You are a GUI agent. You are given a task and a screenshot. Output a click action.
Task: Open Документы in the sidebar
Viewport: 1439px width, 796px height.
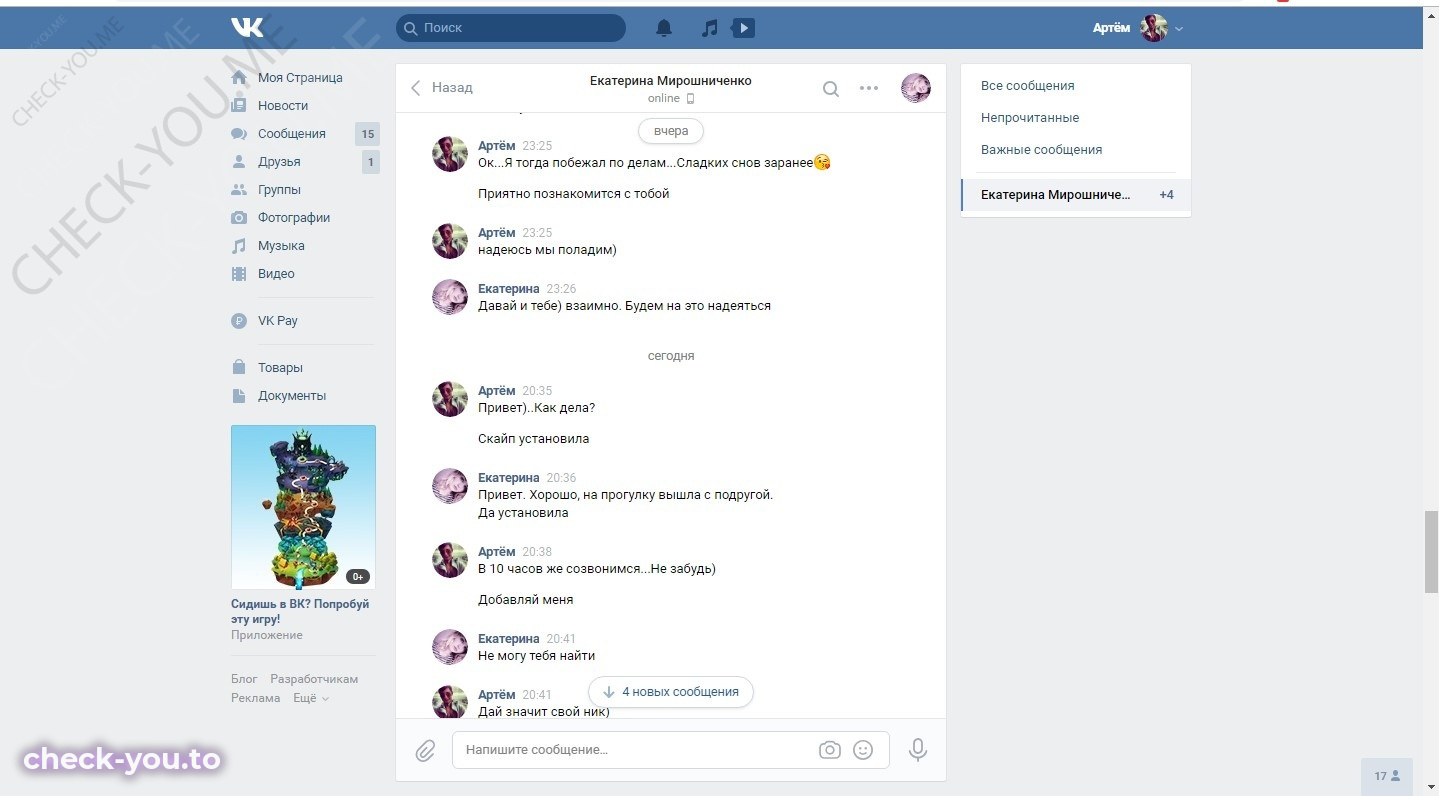292,395
